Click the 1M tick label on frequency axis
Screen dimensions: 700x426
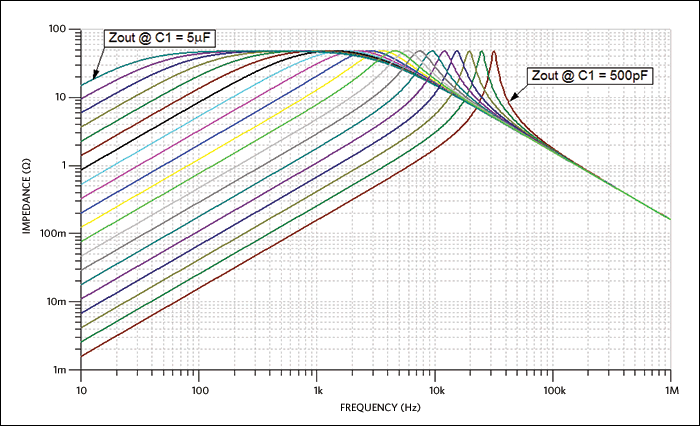coord(668,386)
